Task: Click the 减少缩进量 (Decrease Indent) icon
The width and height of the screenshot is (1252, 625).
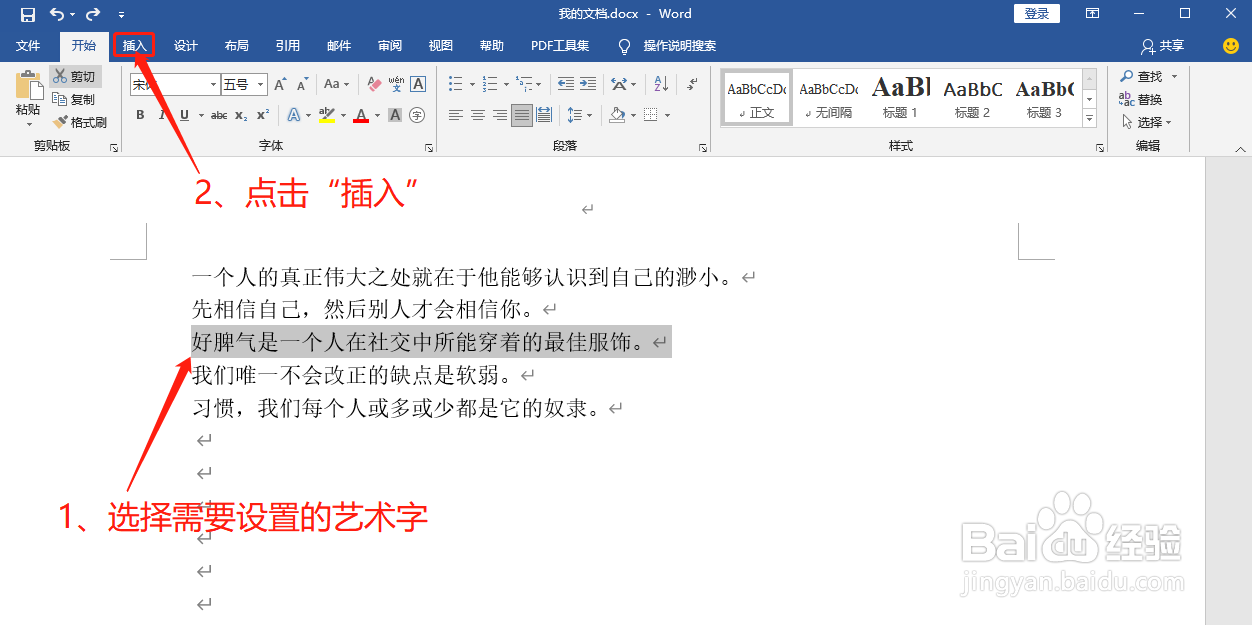Action: pos(564,83)
